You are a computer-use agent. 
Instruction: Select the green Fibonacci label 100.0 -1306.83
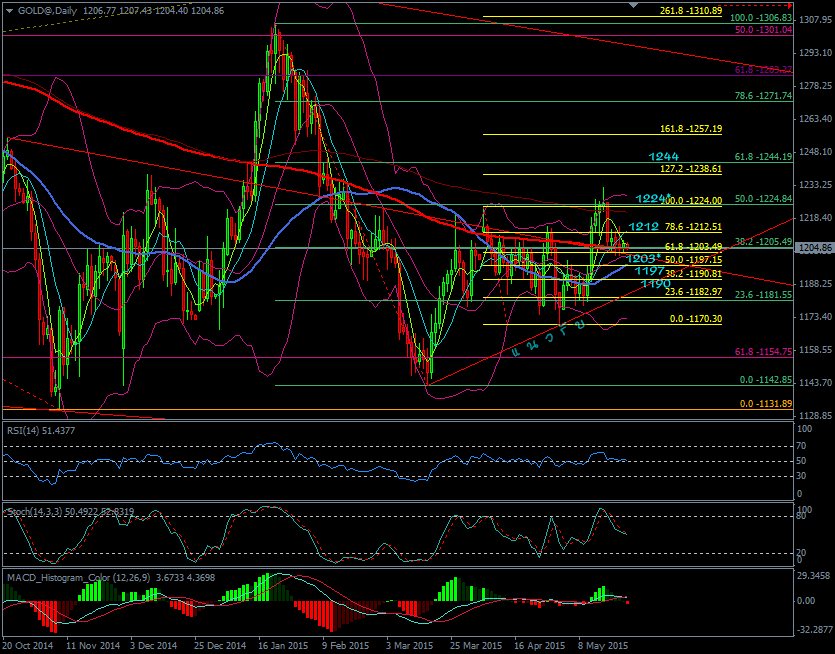[762, 18]
